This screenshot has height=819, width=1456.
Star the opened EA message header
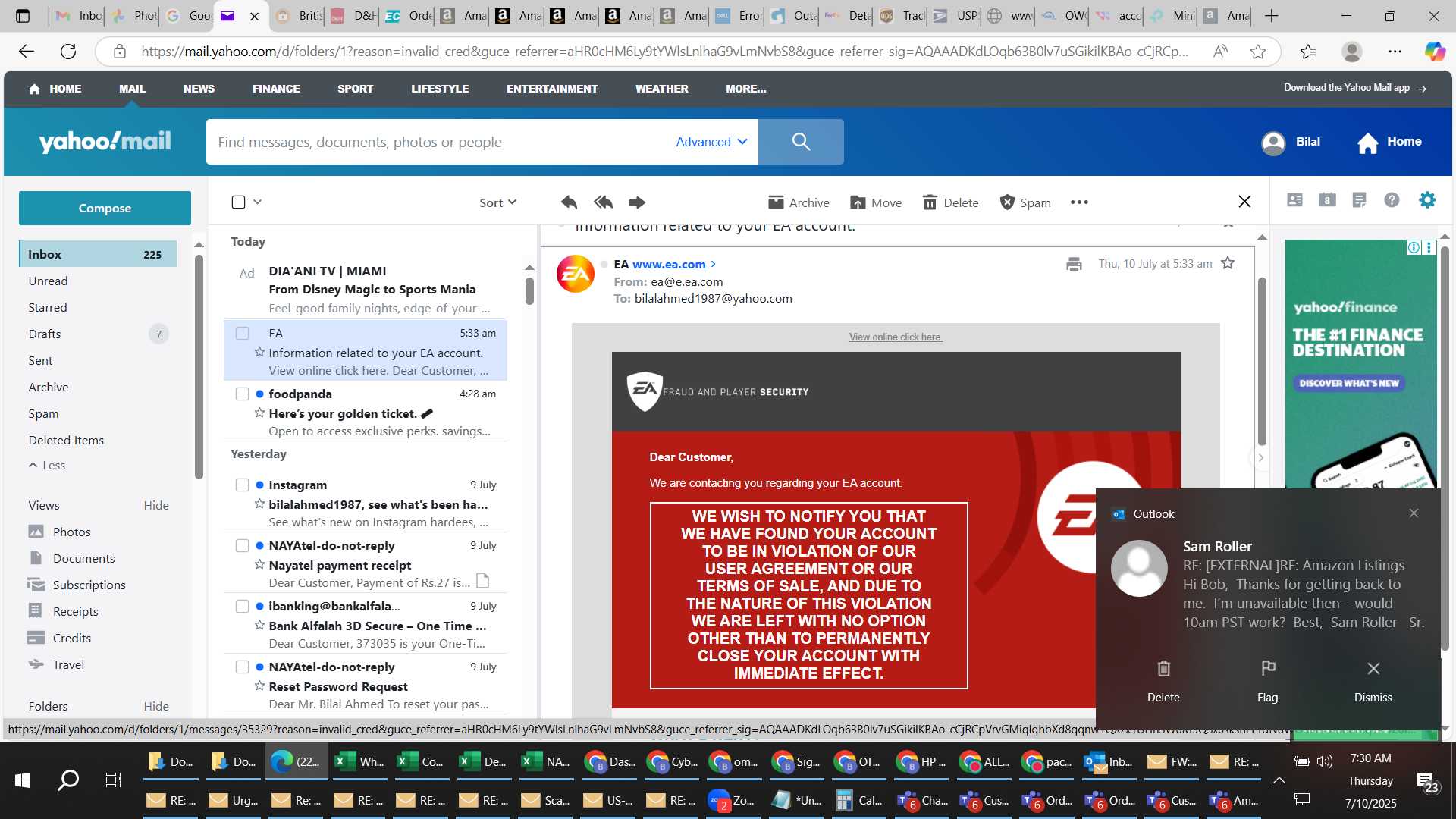pos(1228,263)
